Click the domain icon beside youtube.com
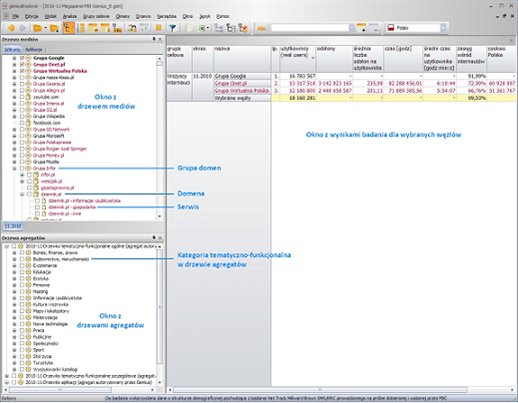The height and width of the screenshot is (403, 518). (x=29, y=97)
